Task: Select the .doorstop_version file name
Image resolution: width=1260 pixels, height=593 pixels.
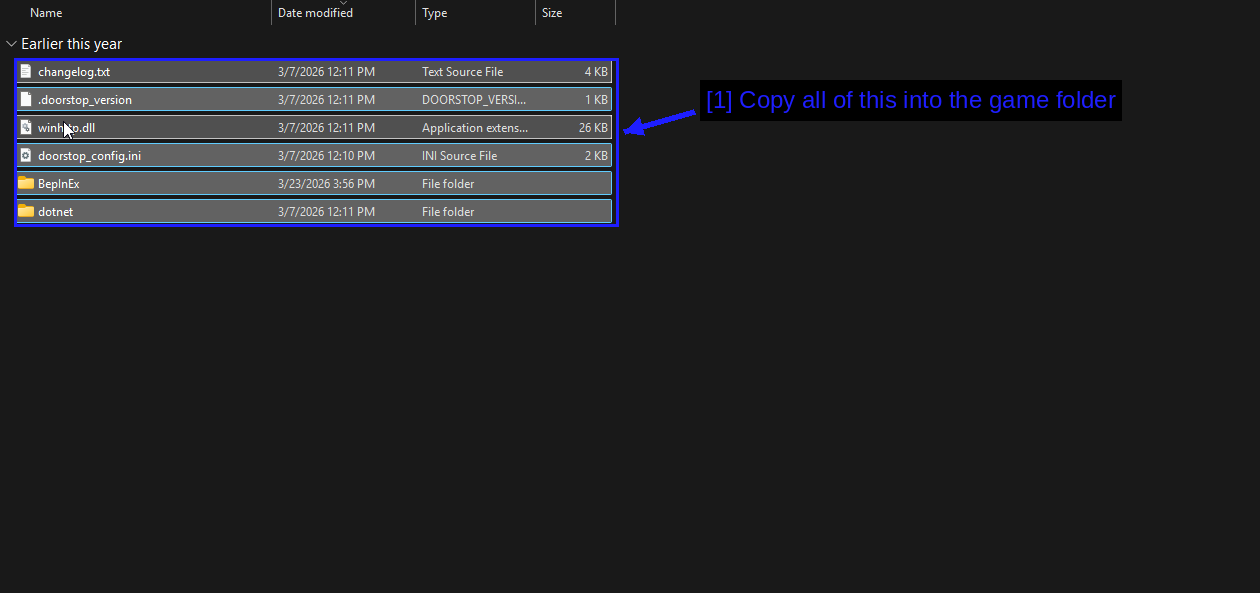Action: click(85, 100)
